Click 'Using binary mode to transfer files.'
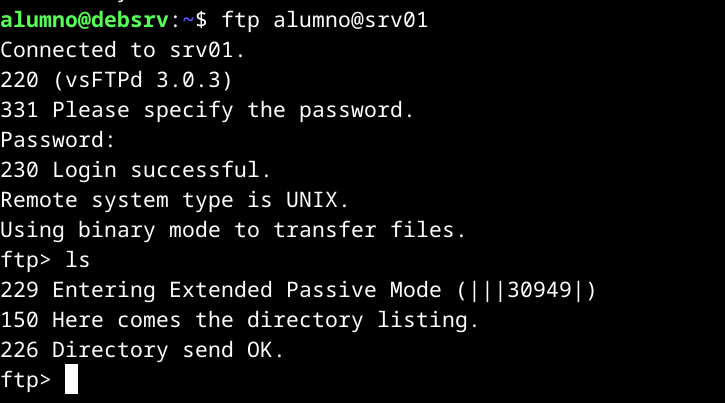 (233, 230)
